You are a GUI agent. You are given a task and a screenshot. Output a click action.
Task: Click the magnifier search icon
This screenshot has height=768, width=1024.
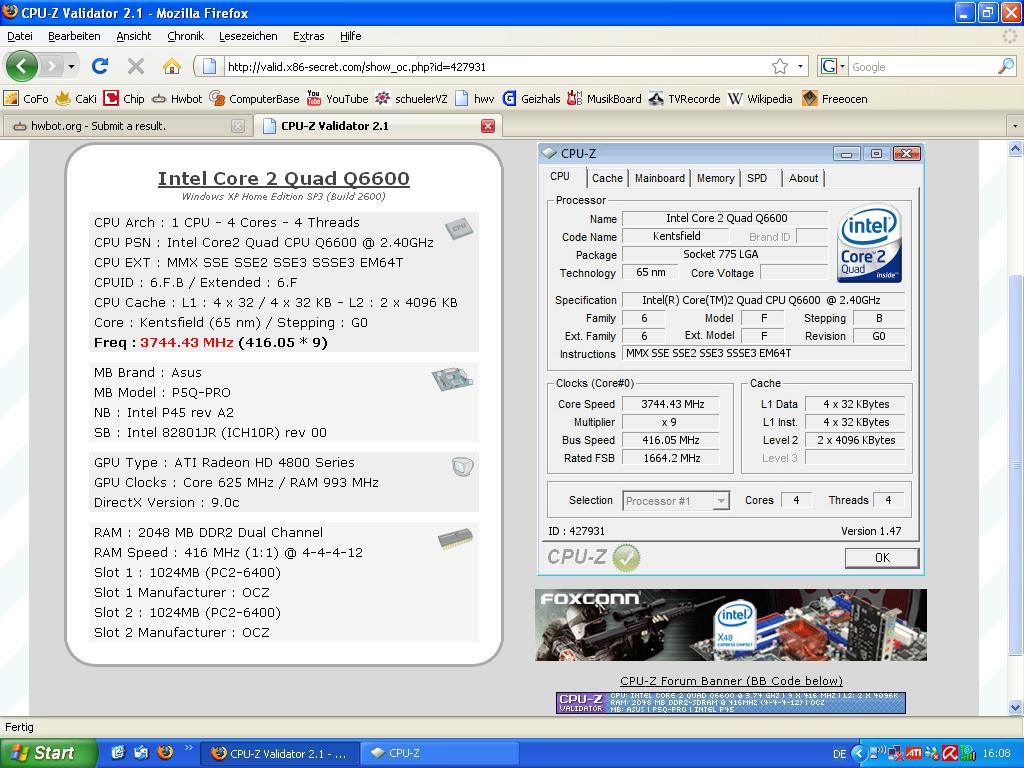click(x=1006, y=66)
